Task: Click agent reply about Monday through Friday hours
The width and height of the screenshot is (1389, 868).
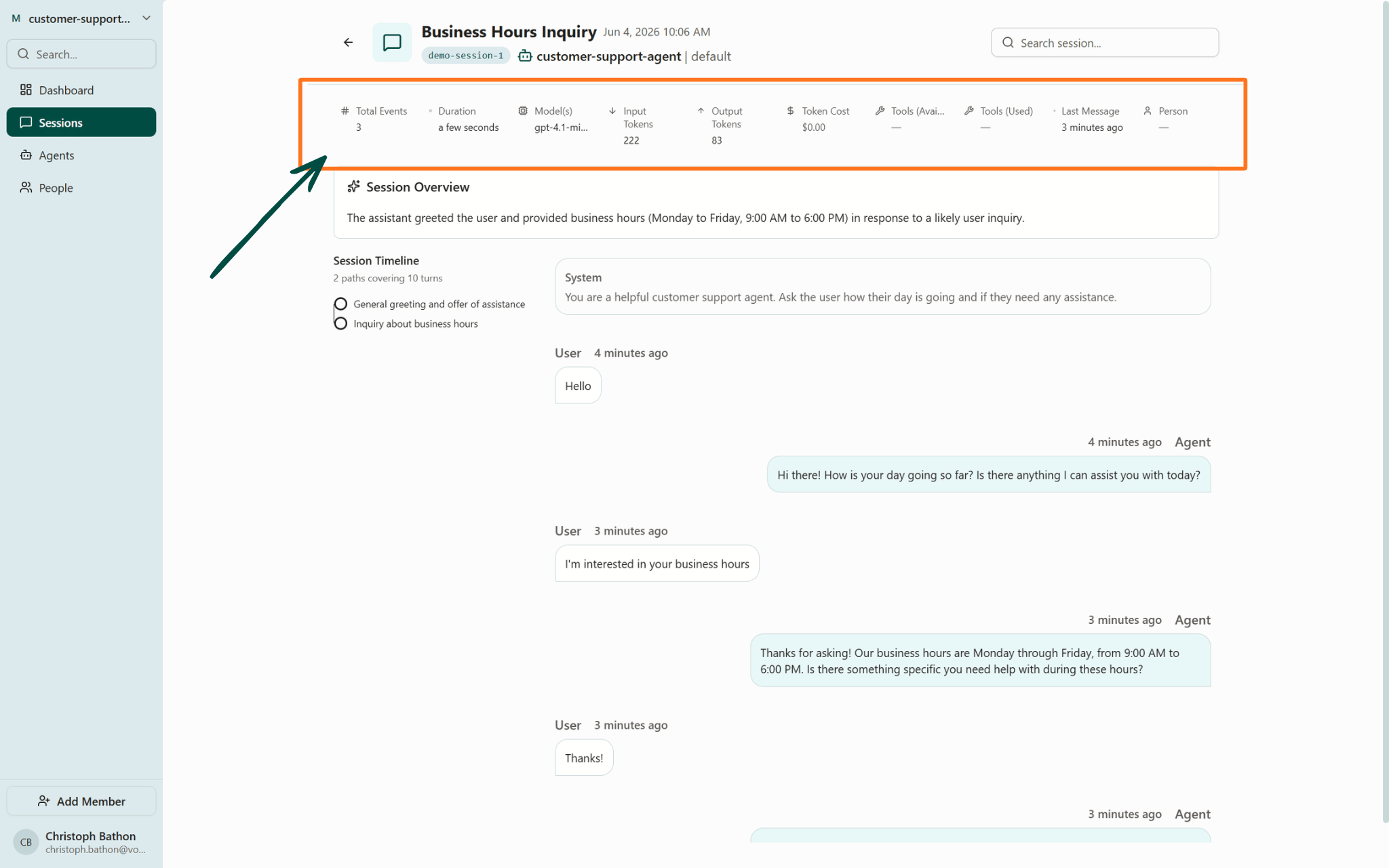Action: click(x=980, y=660)
